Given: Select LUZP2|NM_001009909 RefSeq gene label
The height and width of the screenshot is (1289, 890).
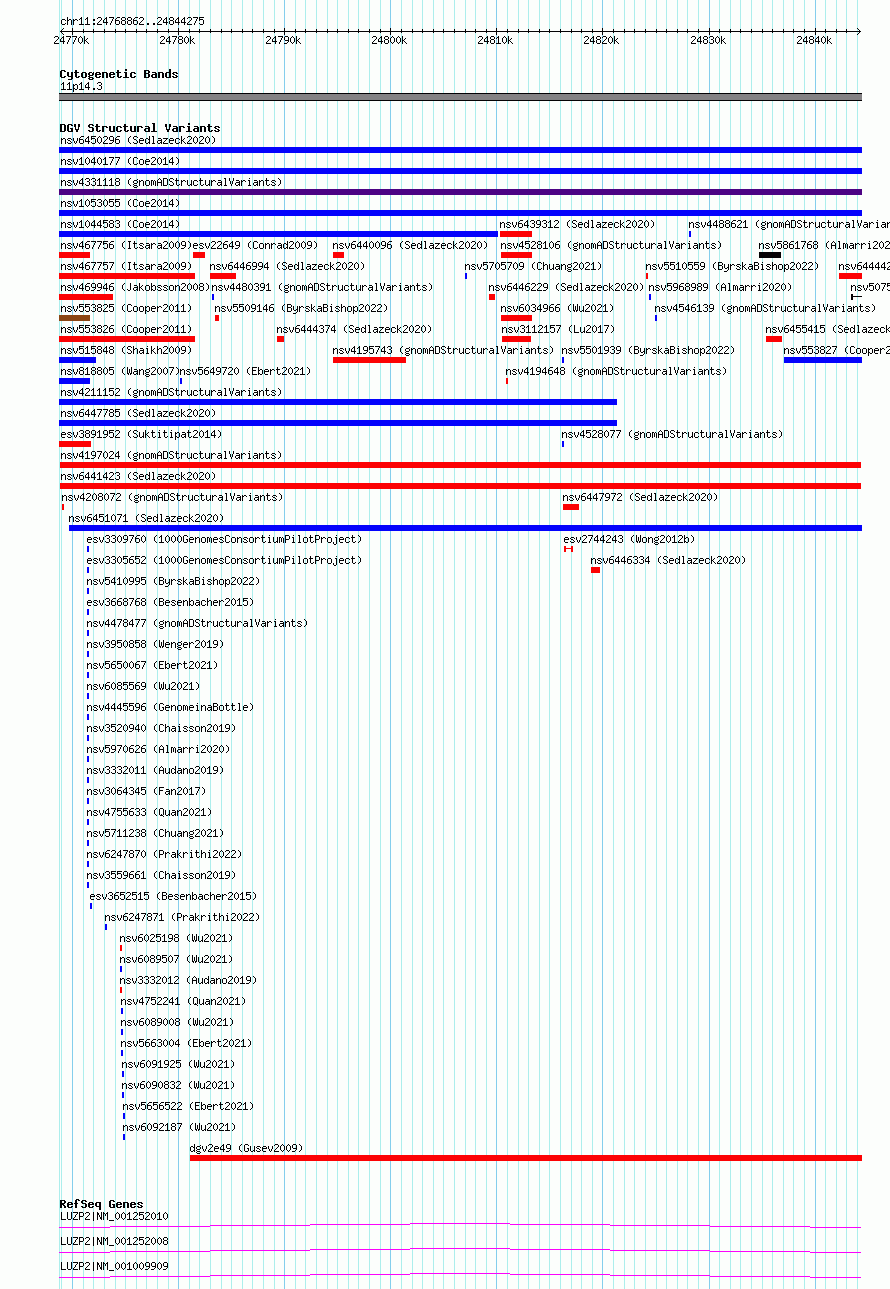Looking at the screenshot, I should pos(114,1266).
